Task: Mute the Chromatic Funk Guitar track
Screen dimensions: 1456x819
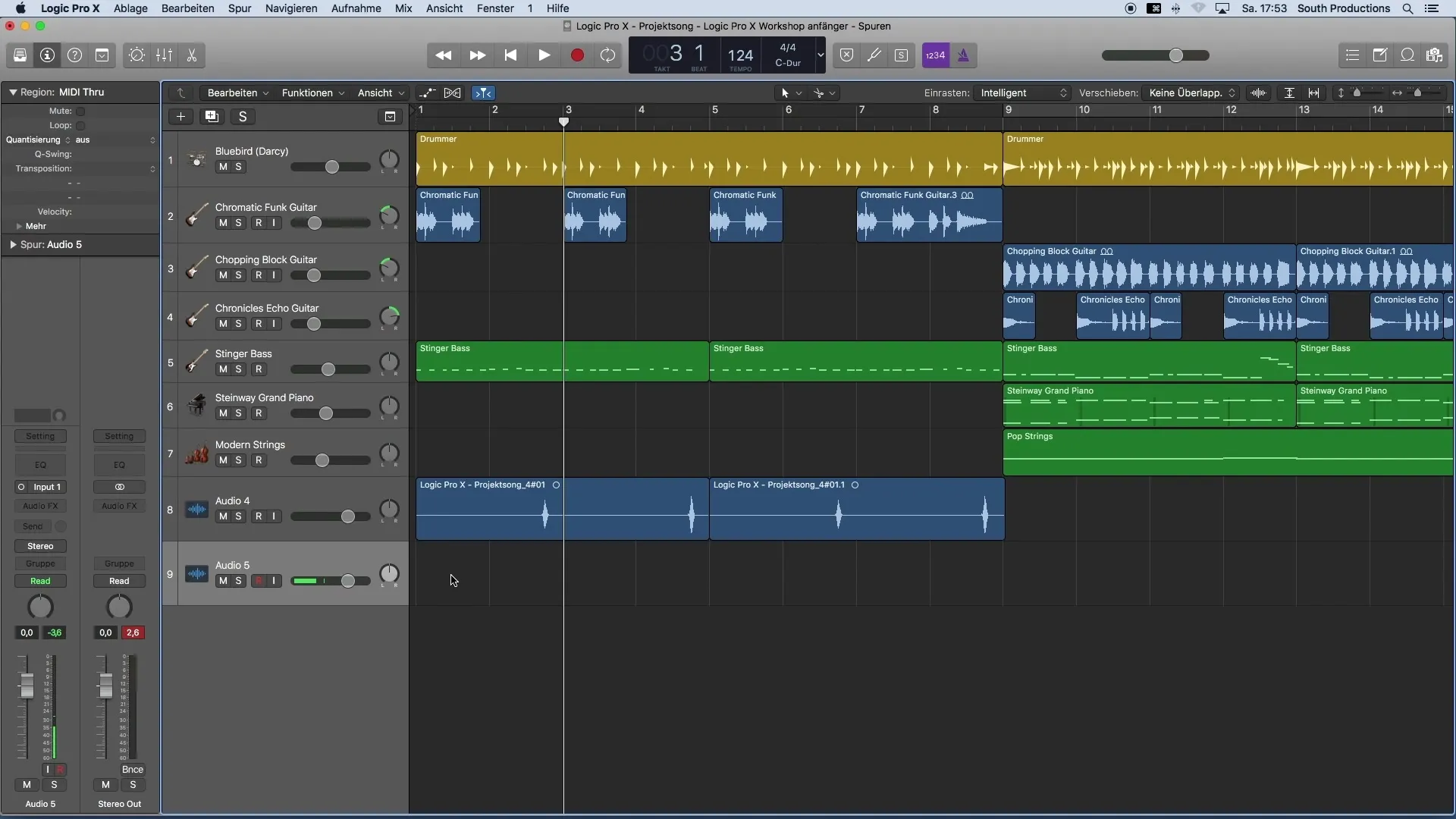Action: point(222,222)
